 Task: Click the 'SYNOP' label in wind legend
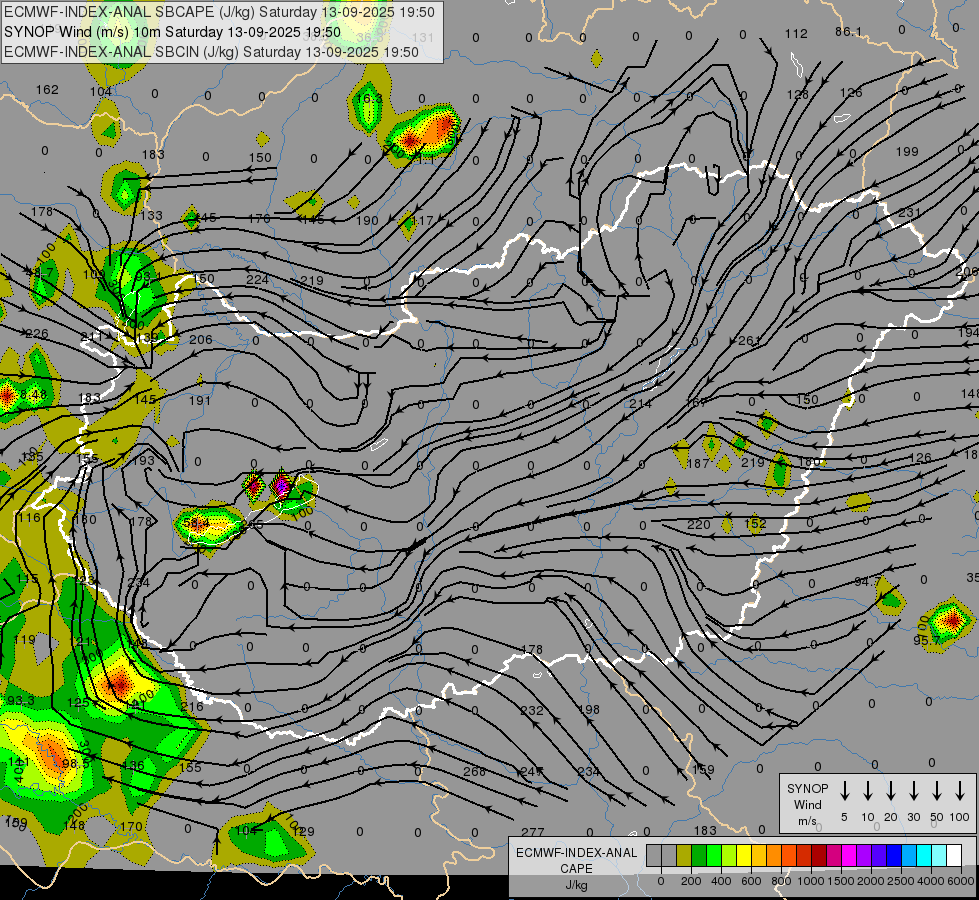coord(807,788)
